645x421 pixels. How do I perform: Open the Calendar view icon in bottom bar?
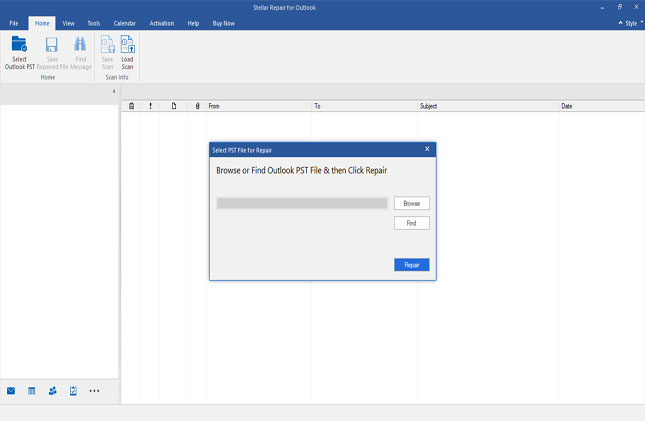pyautogui.click(x=32, y=390)
